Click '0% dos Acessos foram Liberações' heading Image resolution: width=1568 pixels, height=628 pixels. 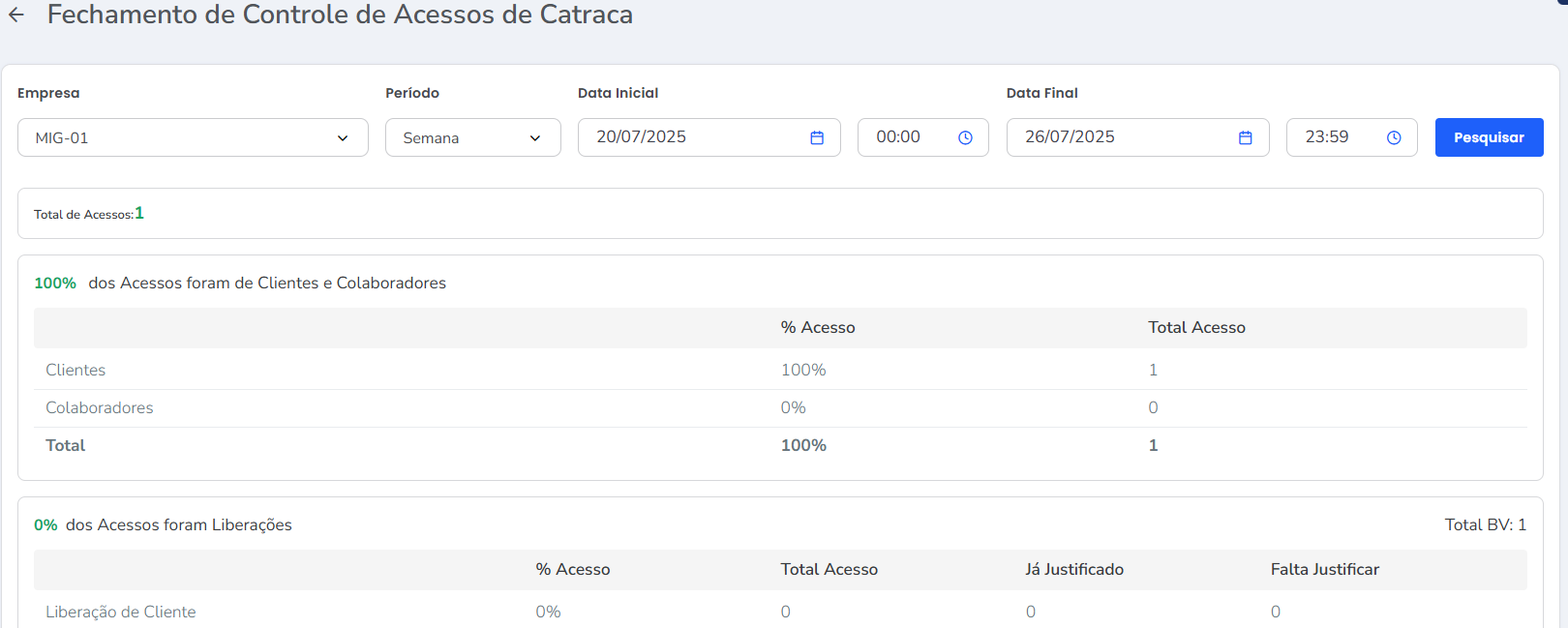163,524
